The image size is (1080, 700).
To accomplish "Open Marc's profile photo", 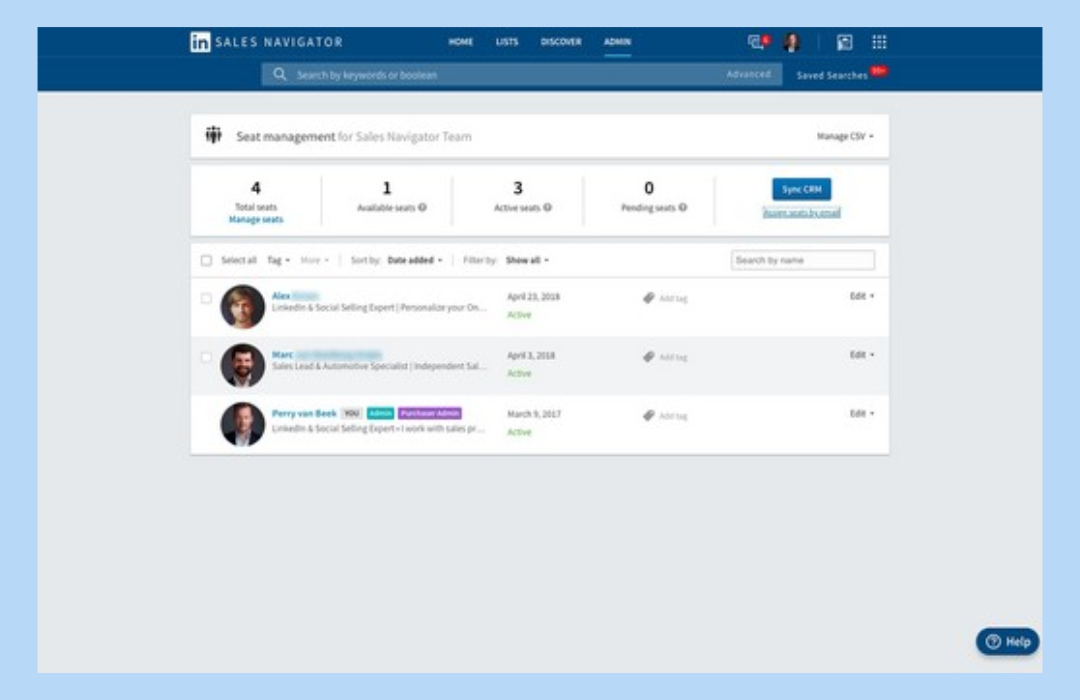I will 242,365.
